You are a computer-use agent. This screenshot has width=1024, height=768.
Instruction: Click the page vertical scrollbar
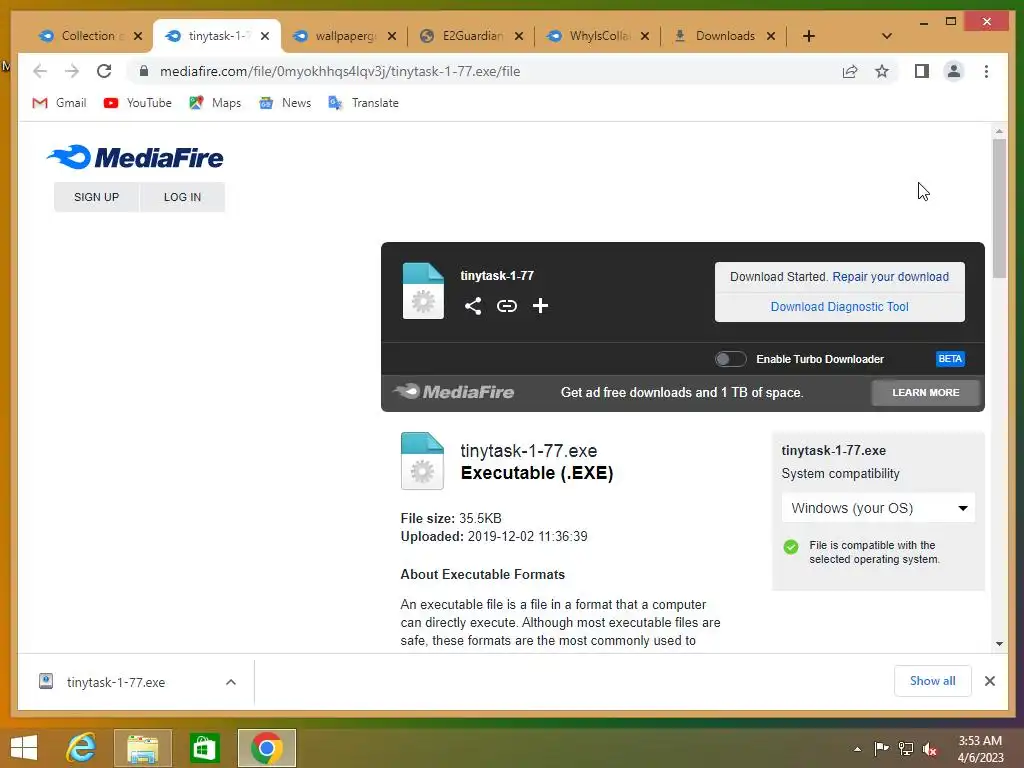[x=999, y=209]
